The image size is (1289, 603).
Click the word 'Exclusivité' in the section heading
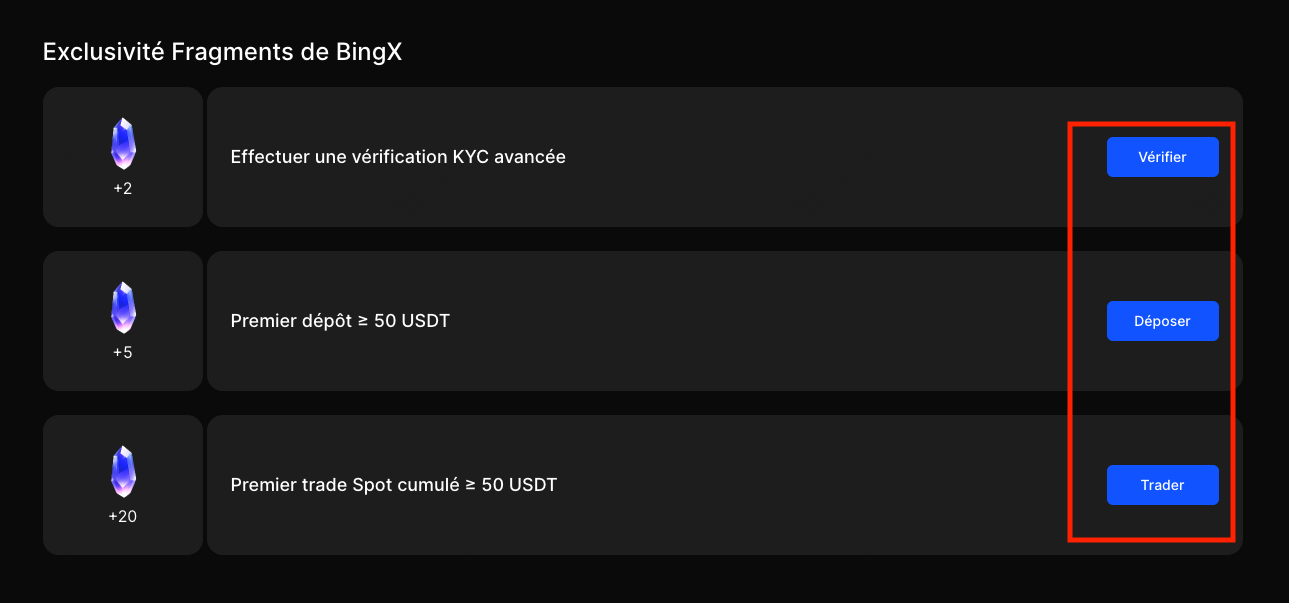tap(103, 52)
